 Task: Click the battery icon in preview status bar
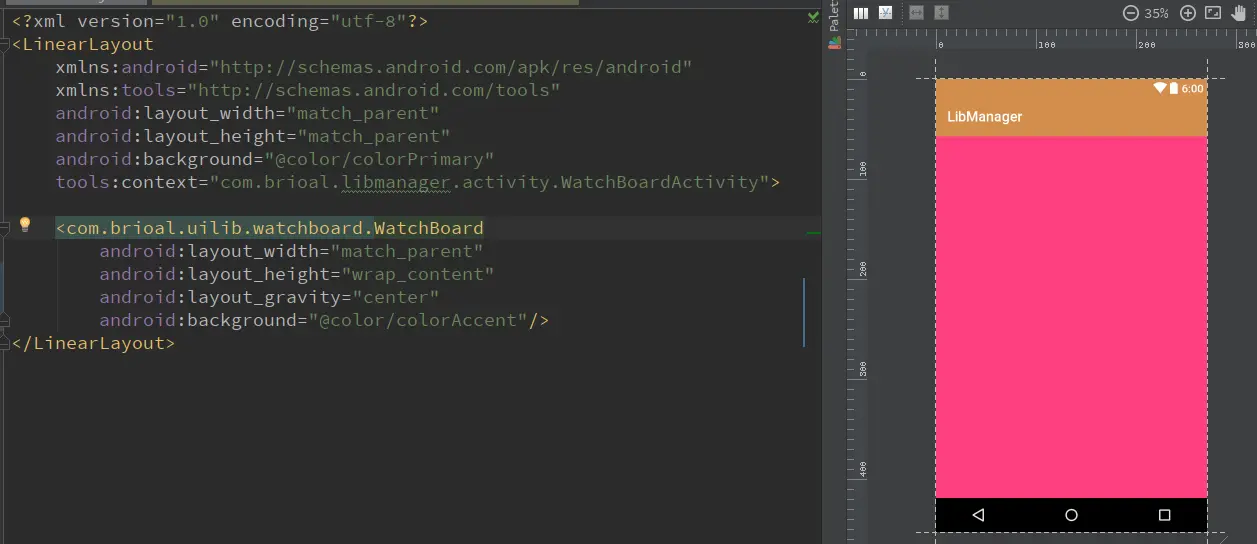pos(1174,88)
